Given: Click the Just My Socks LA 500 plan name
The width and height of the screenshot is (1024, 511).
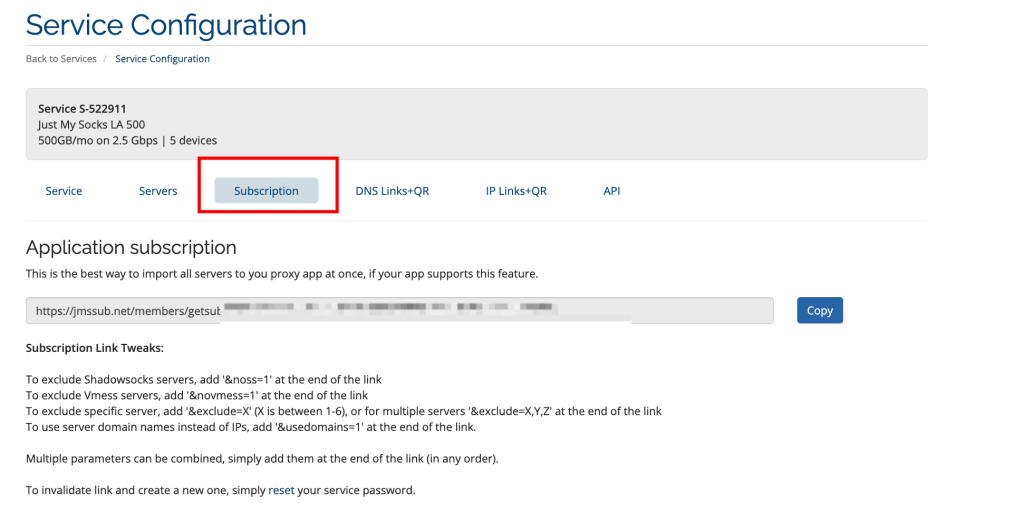Looking at the screenshot, I should pos(91,124).
